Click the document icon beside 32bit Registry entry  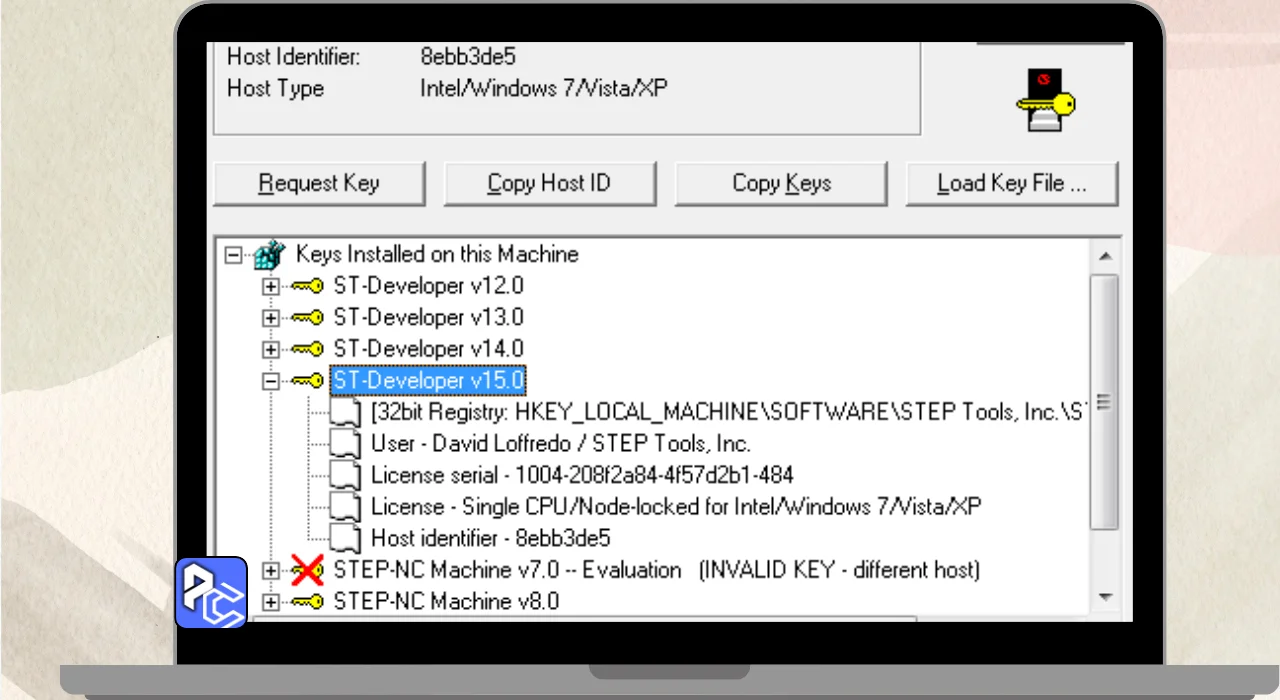(x=345, y=412)
